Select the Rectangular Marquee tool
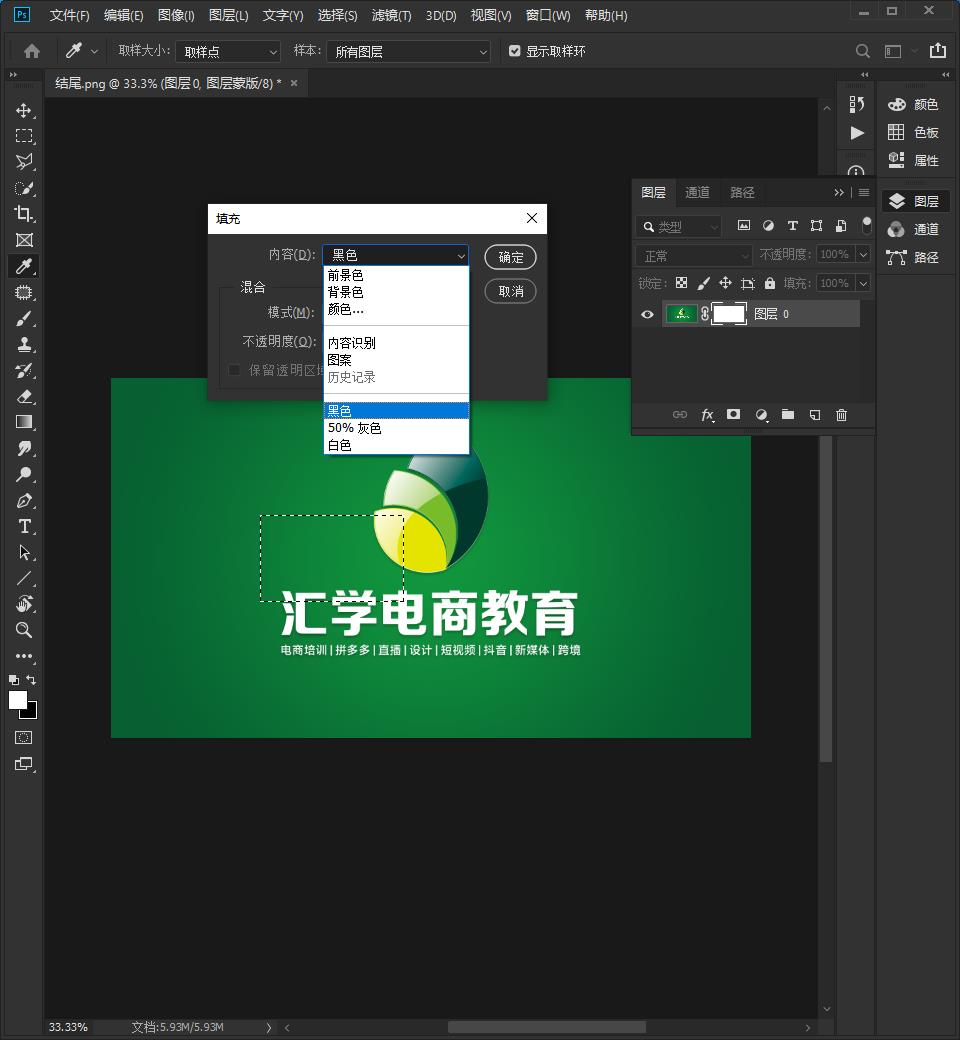The height and width of the screenshot is (1040, 960). pyautogui.click(x=24, y=136)
